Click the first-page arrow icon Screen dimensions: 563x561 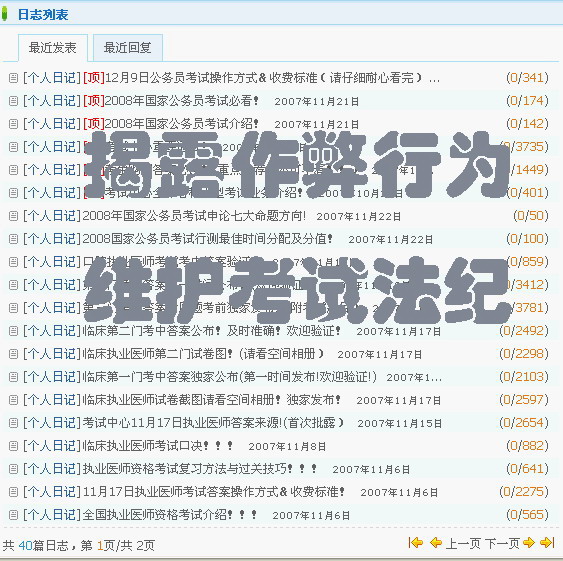416,543
